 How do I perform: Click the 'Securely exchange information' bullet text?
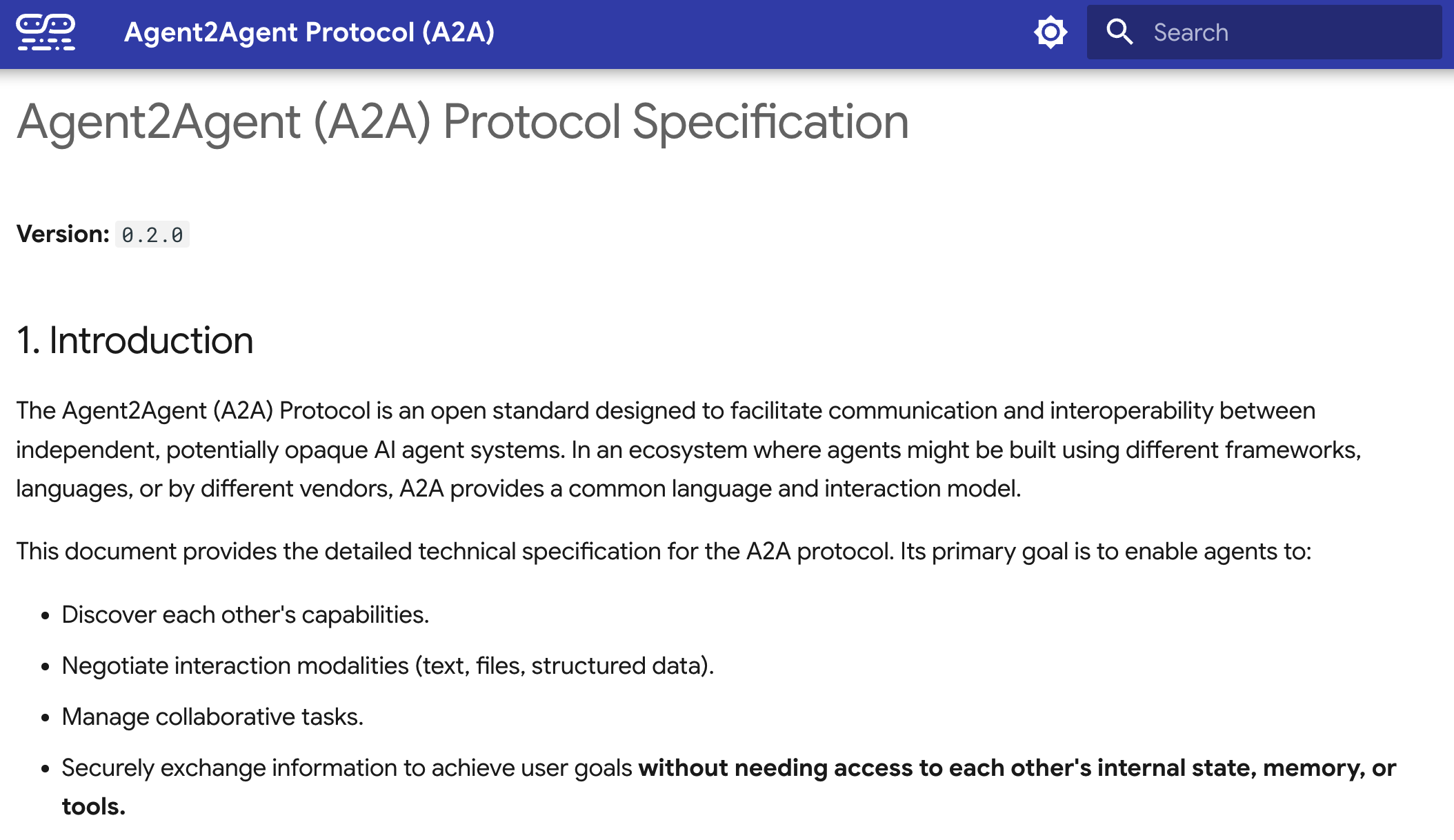[346, 768]
